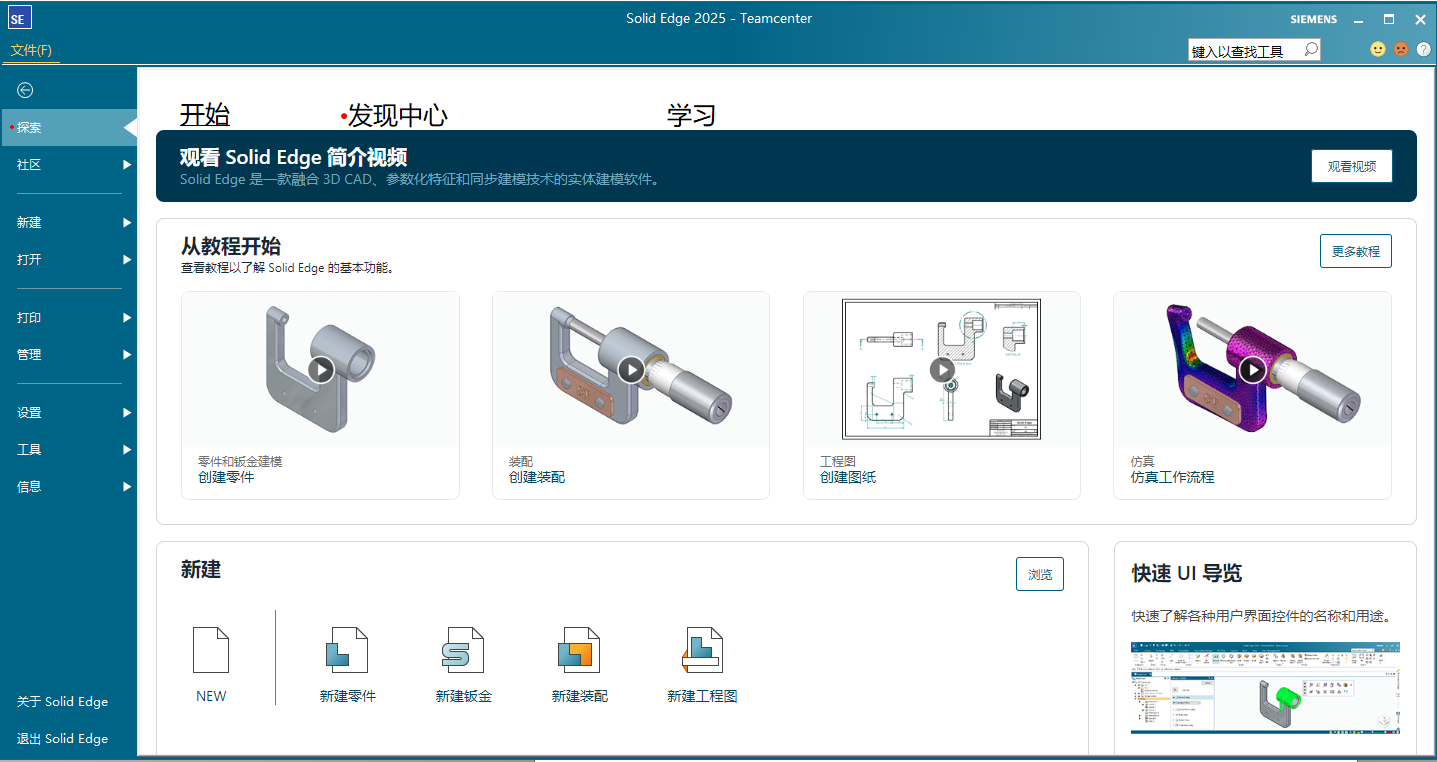Select the 新建工程图 icon
The image size is (1437, 762).
click(x=703, y=651)
